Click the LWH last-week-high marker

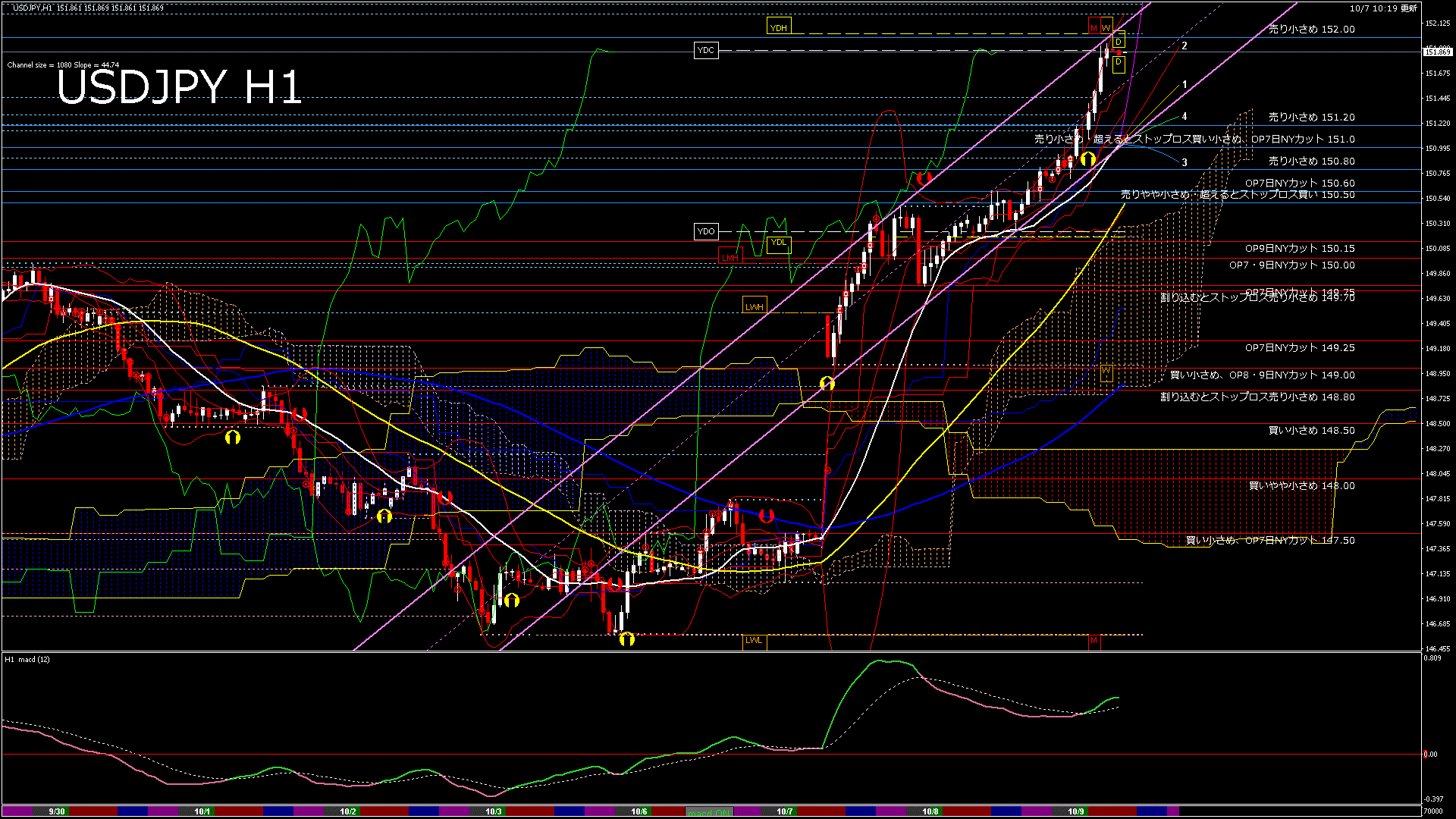754,306
